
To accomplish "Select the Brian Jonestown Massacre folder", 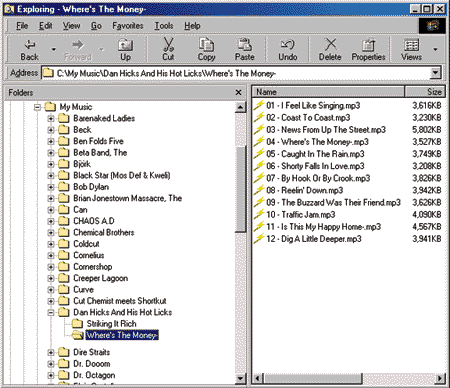I will pyautogui.click(x=128, y=198).
